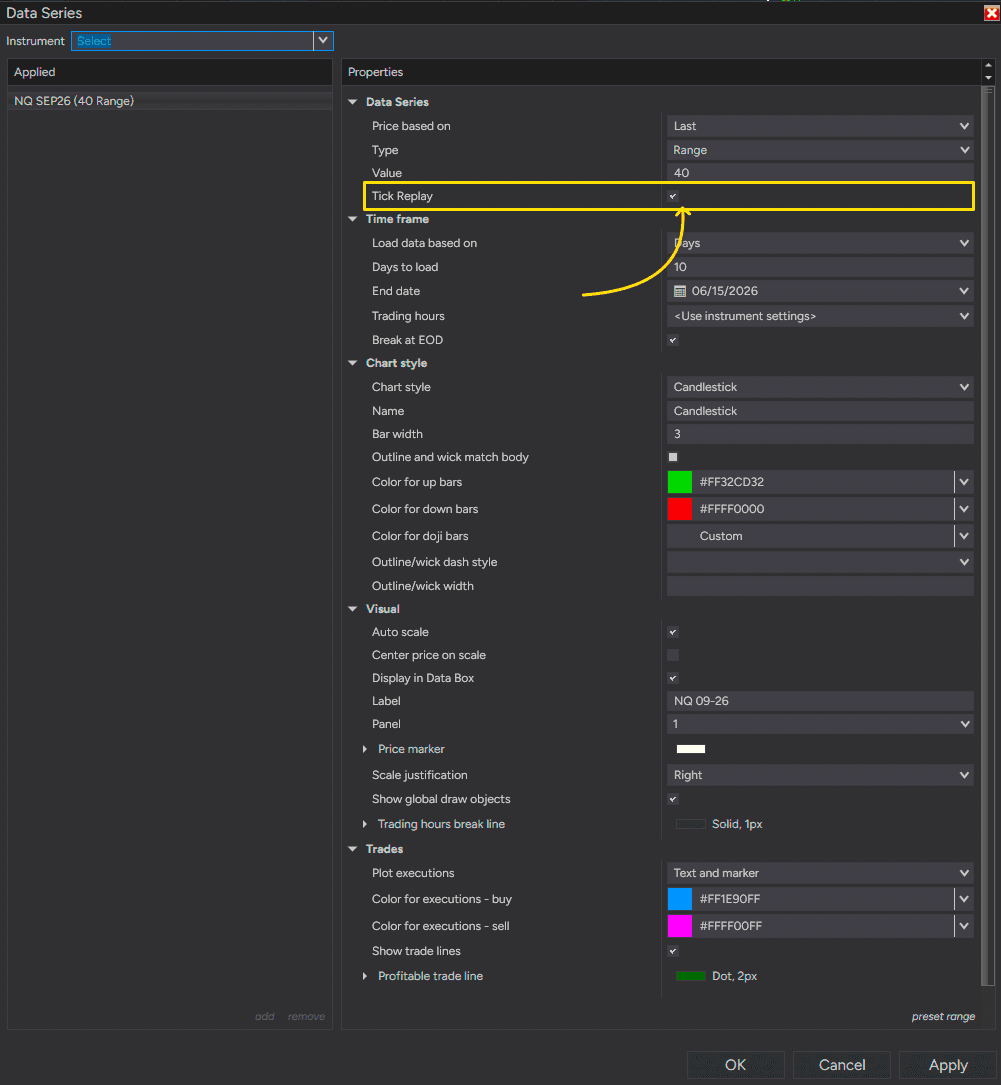Open the Outline/wick dash style dropdown

pyautogui.click(x=820, y=562)
